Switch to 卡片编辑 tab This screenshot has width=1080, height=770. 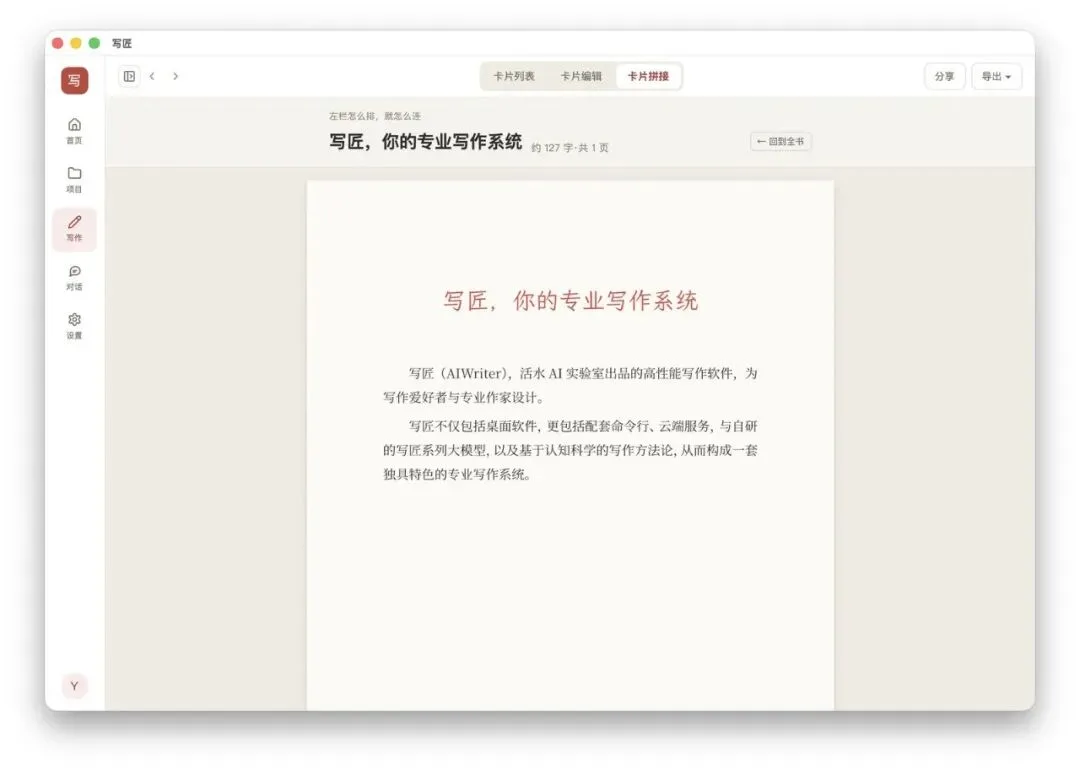pyautogui.click(x=581, y=76)
